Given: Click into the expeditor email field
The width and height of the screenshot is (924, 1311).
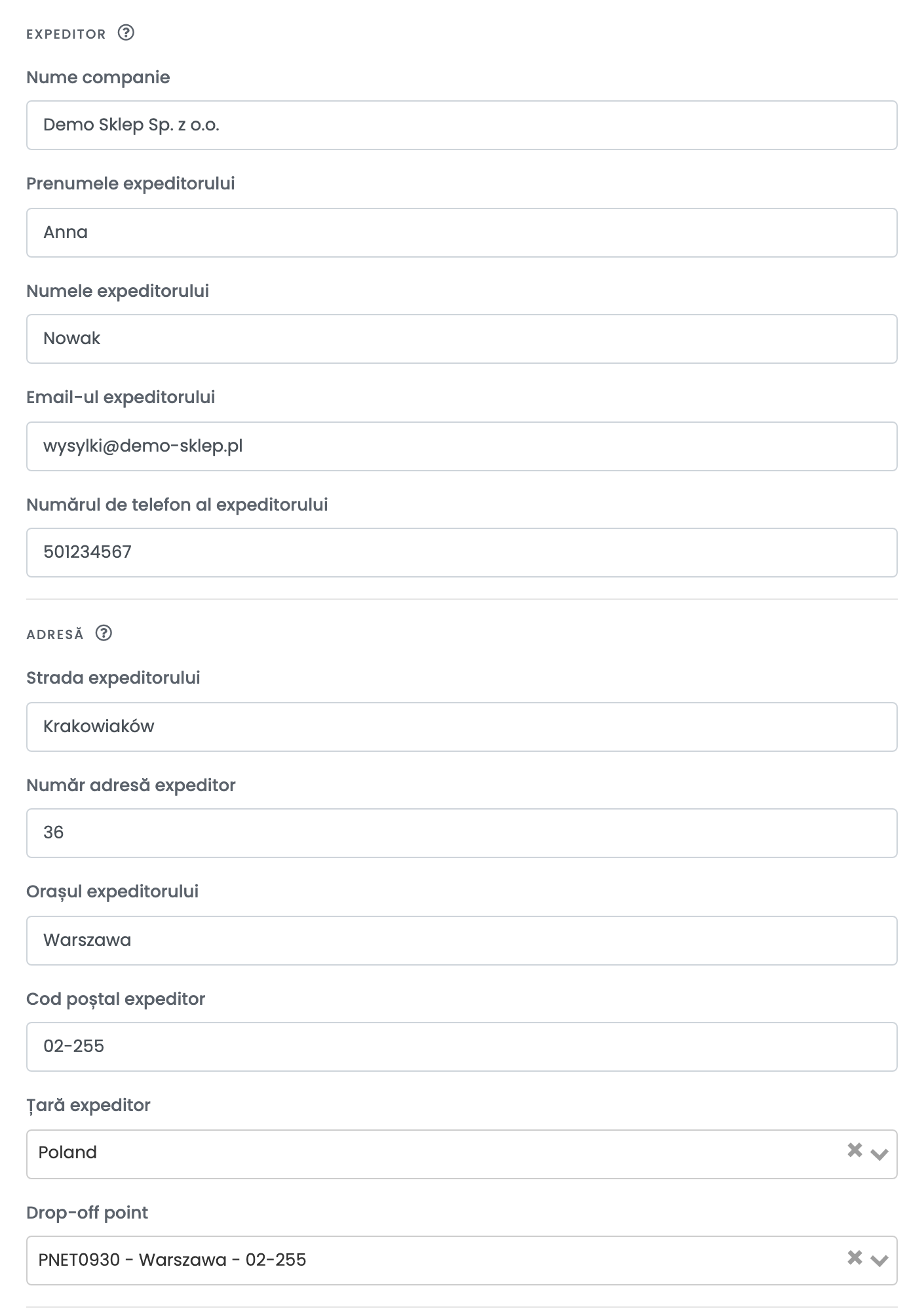Looking at the screenshot, I should point(462,446).
